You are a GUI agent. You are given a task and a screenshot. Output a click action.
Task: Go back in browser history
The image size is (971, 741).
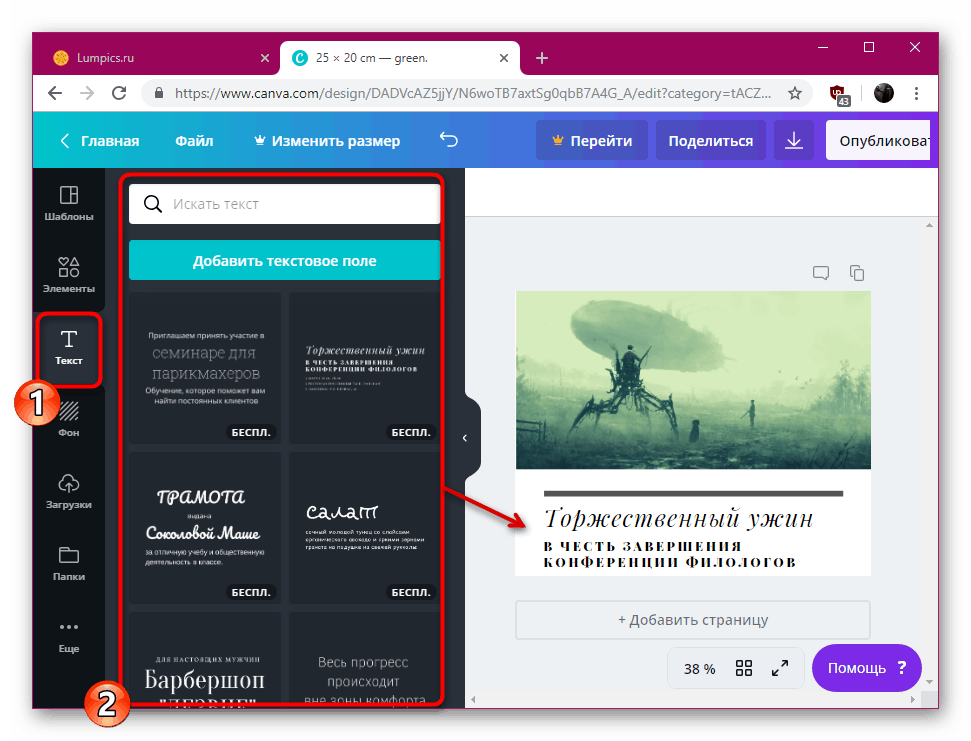point(55,93)
